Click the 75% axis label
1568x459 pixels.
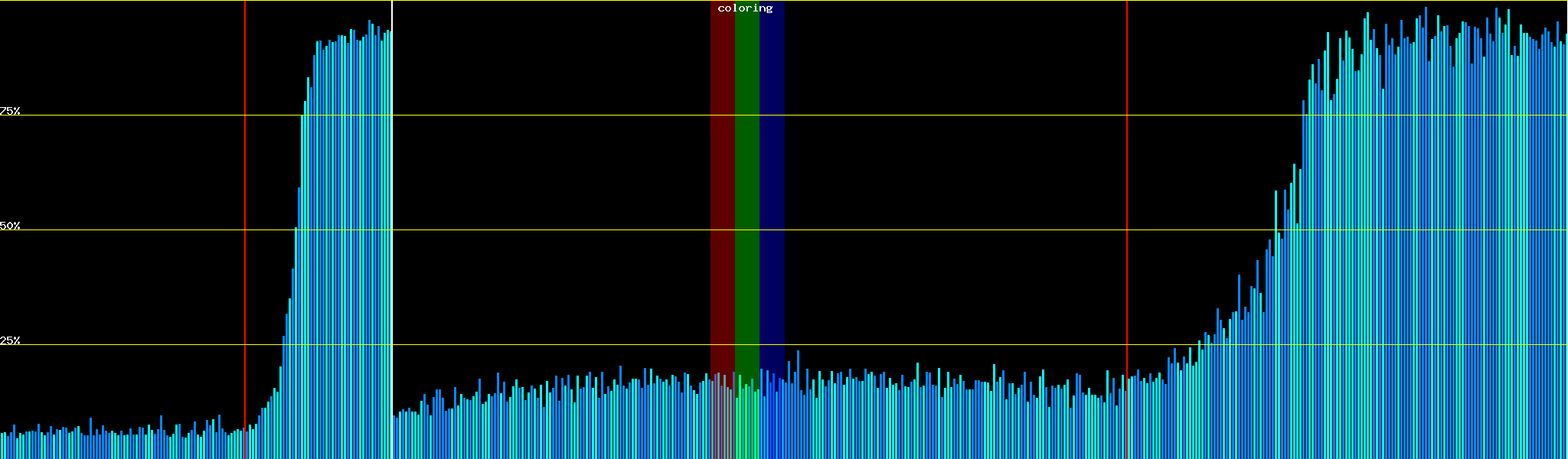10,111
